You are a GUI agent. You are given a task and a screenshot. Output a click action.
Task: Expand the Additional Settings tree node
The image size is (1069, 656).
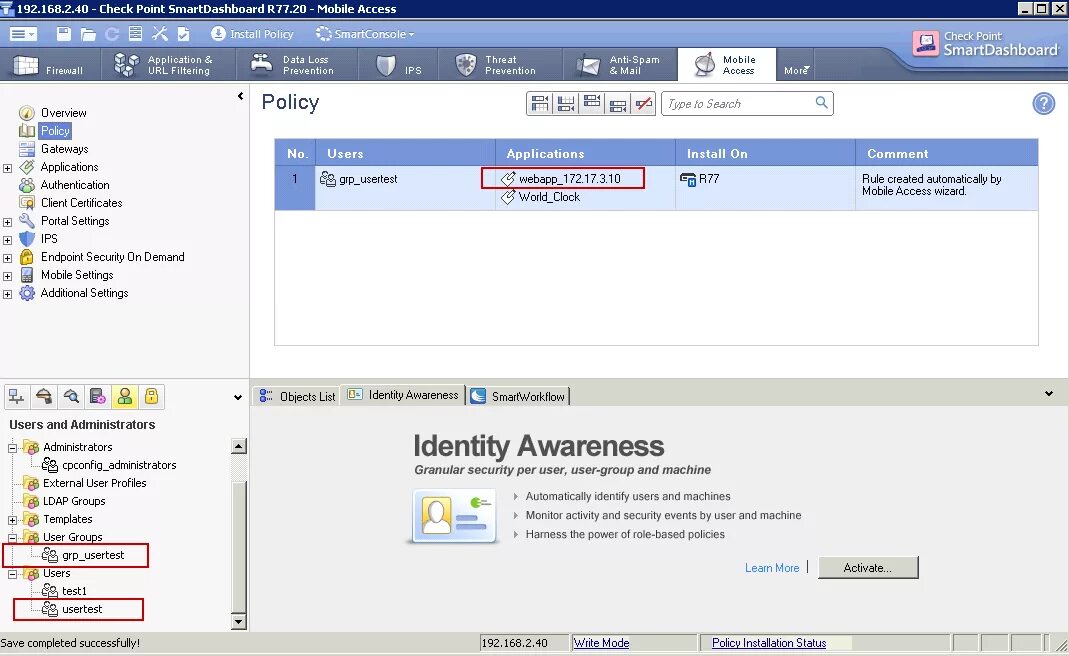click(x=7, y=295)
